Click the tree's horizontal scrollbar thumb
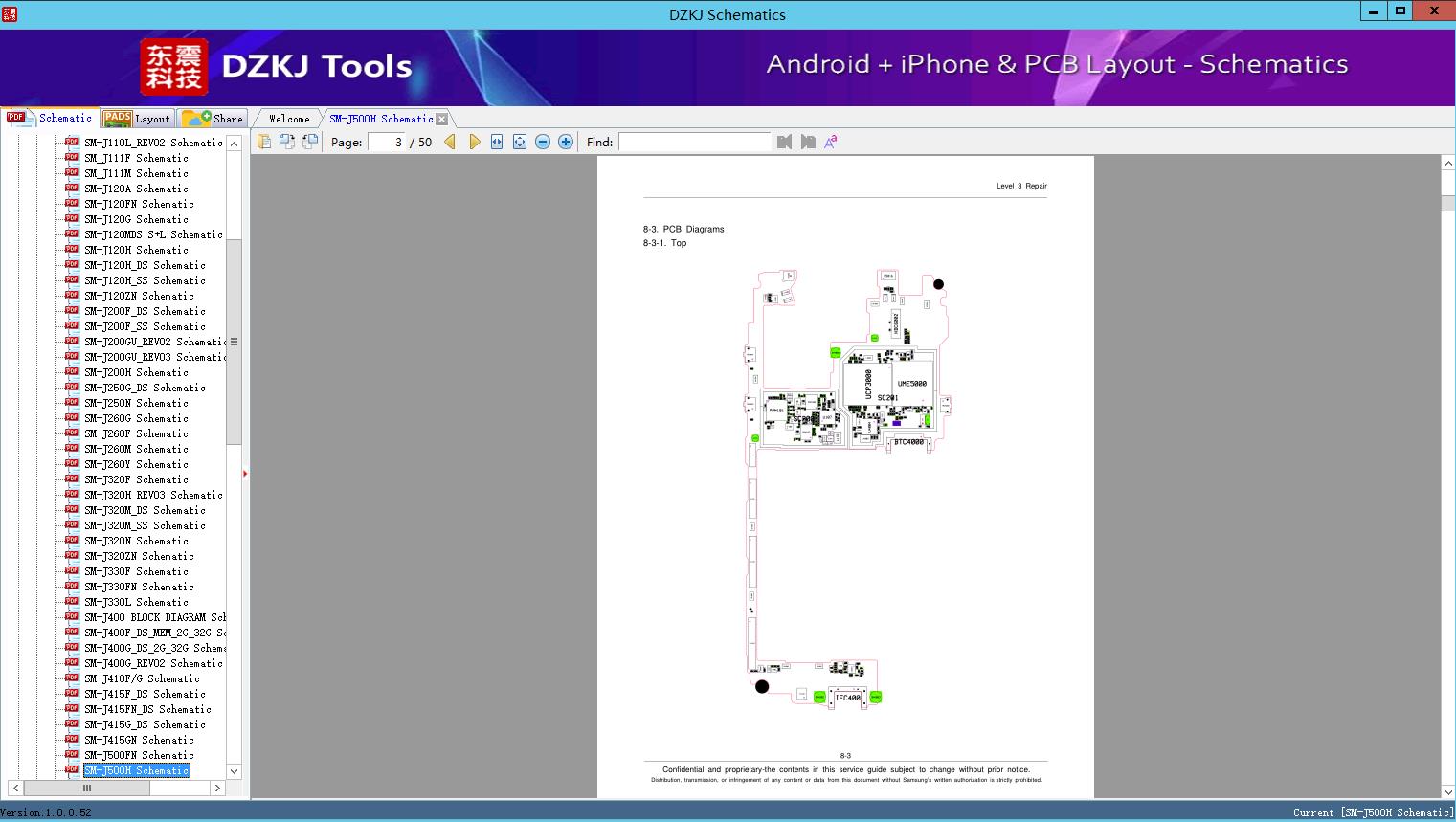Screen dimensions: 1456x822 click(87, 788)
